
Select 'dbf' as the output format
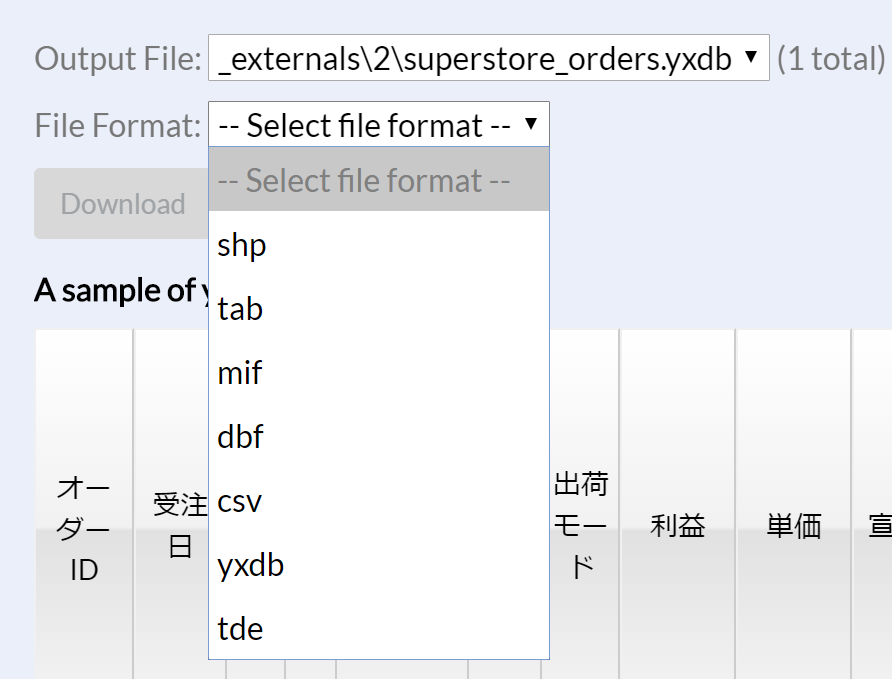click(240, 437)
